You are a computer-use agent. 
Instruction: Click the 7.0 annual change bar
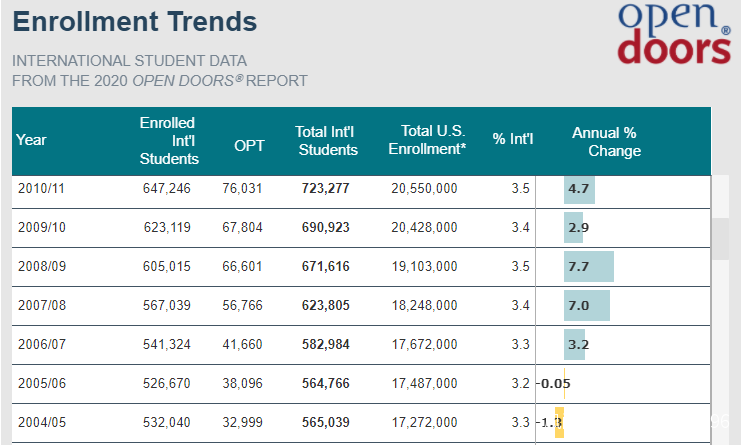pos(587,305)
